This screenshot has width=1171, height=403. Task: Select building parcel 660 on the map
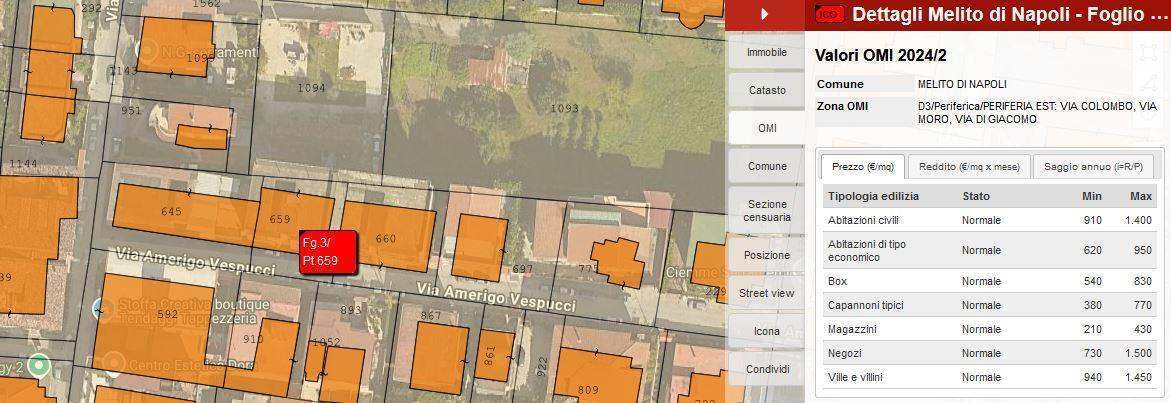click(x=387, y=238)
